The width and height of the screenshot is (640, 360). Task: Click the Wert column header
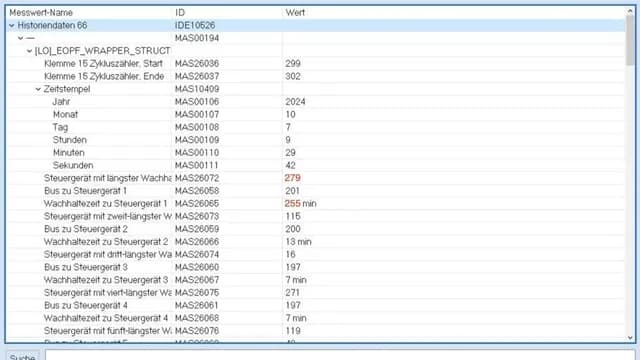pos(295,13)
